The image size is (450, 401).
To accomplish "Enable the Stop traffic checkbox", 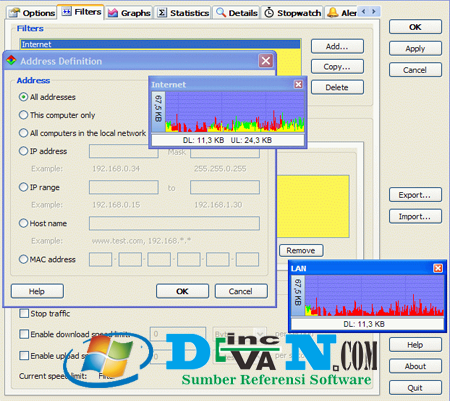I will (x=24, y=313).
